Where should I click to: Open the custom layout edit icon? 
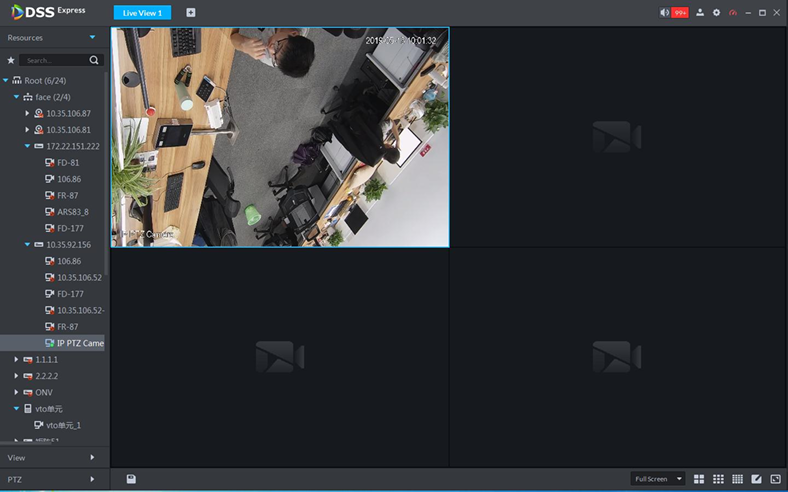tap(757, 479)
